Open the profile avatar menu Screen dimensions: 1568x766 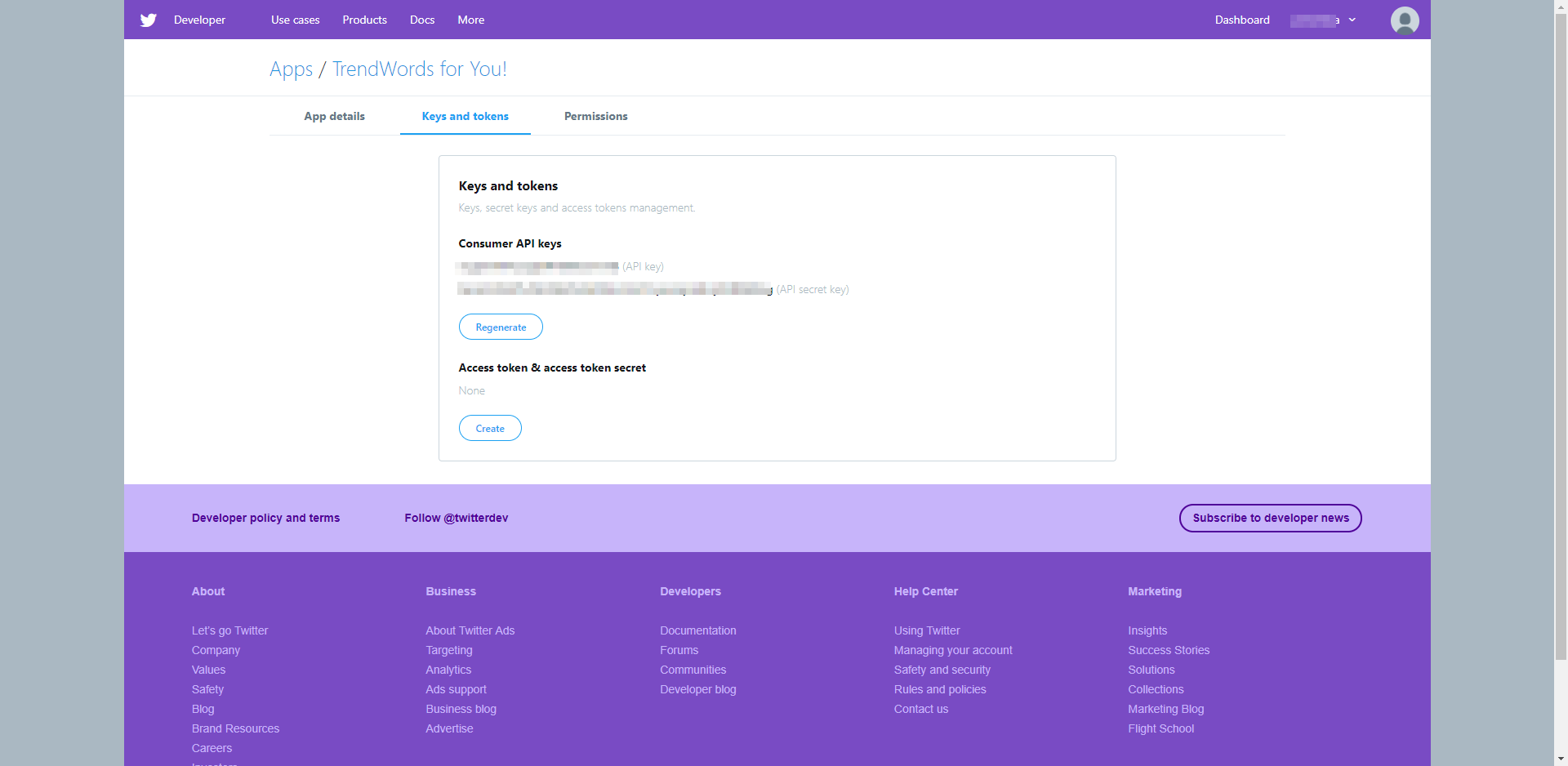[1404, 20]
